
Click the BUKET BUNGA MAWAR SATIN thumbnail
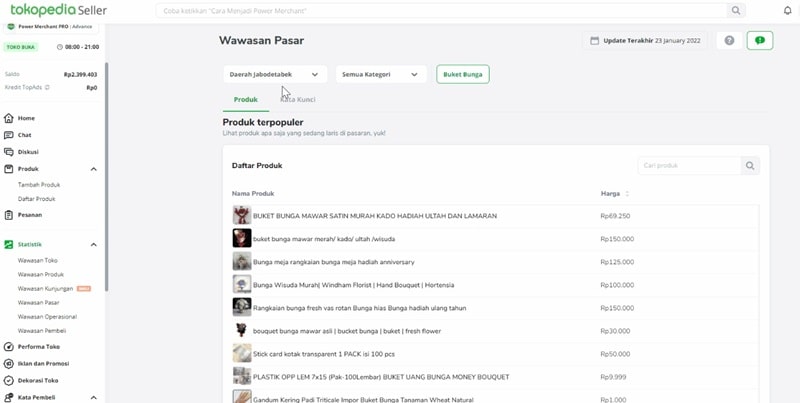tap(242, 215)
